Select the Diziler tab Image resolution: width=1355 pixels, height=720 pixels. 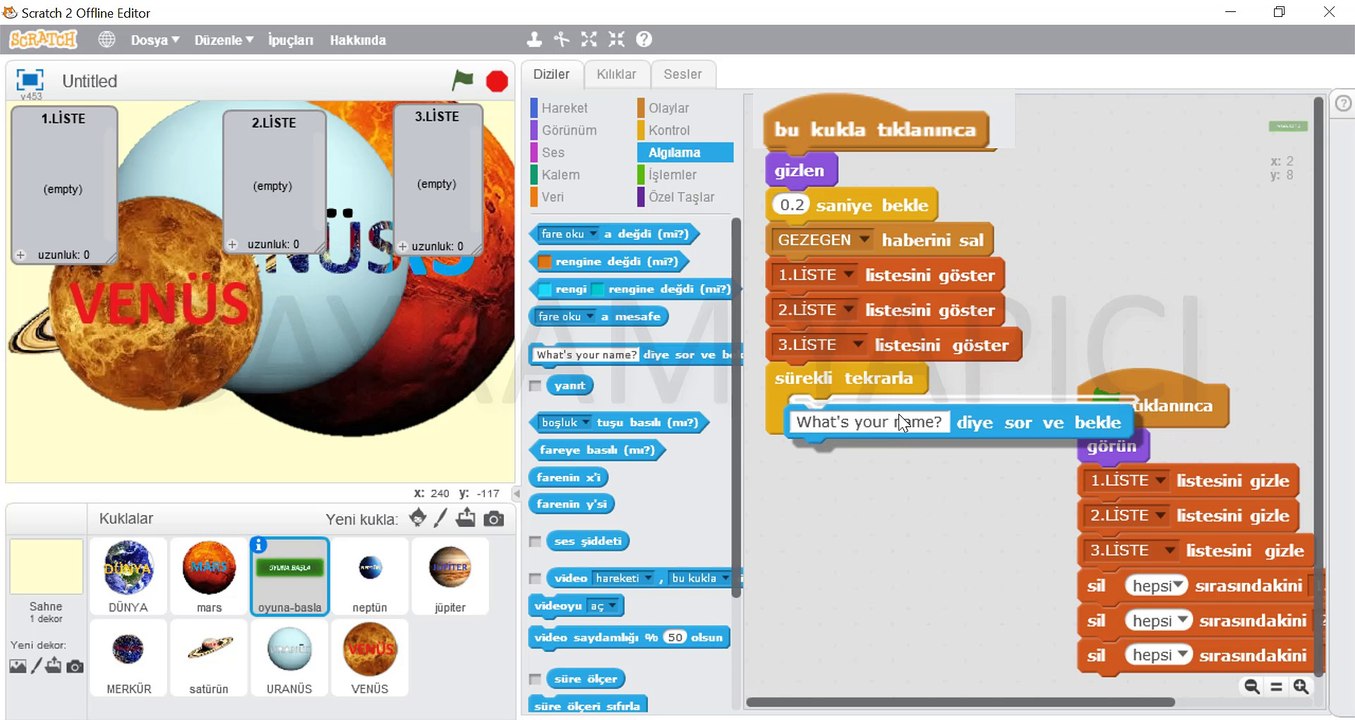[x=551, y=74]
